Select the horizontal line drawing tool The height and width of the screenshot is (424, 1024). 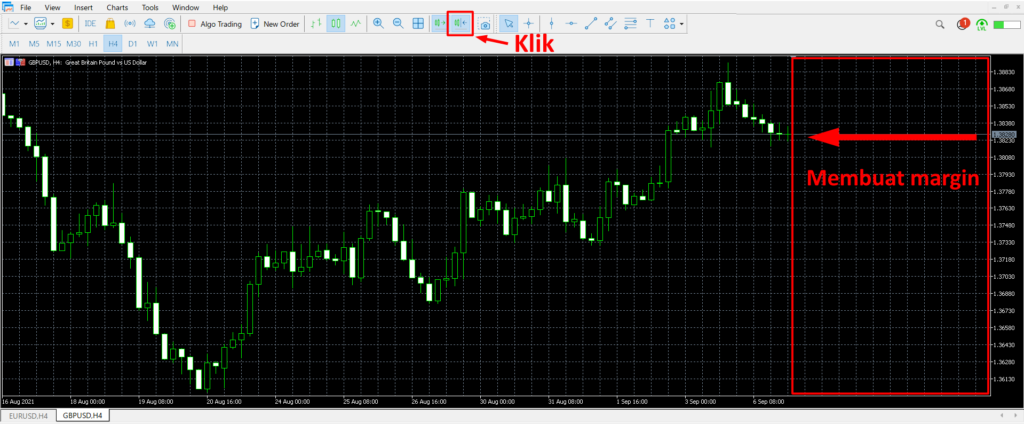[x=571, y=24]
